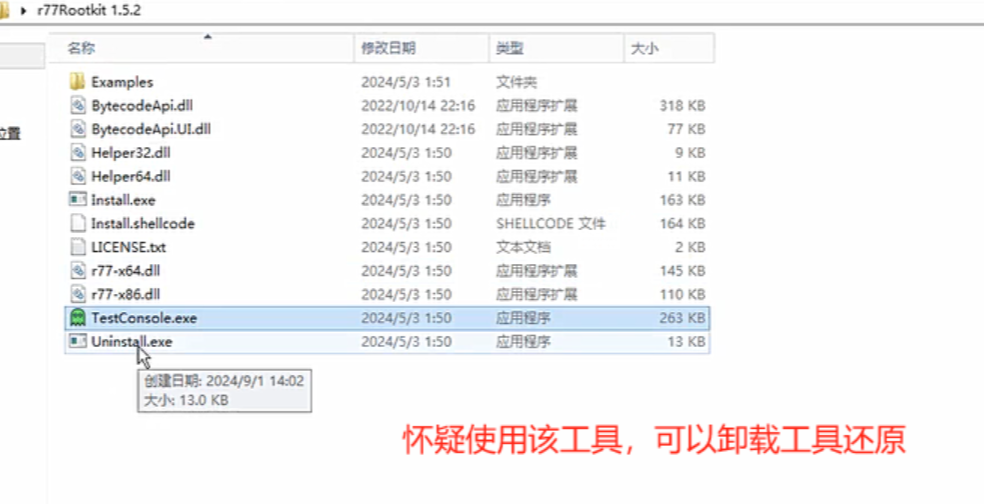Click the 318 KB size cell
Screen dimensions: 984x504
683,105
